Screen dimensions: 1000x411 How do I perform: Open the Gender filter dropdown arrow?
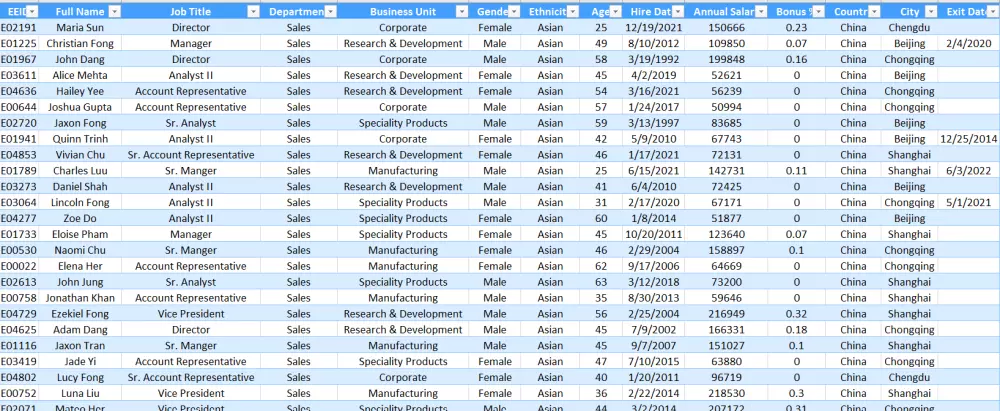pyautogui.click(x=514, y=12)
